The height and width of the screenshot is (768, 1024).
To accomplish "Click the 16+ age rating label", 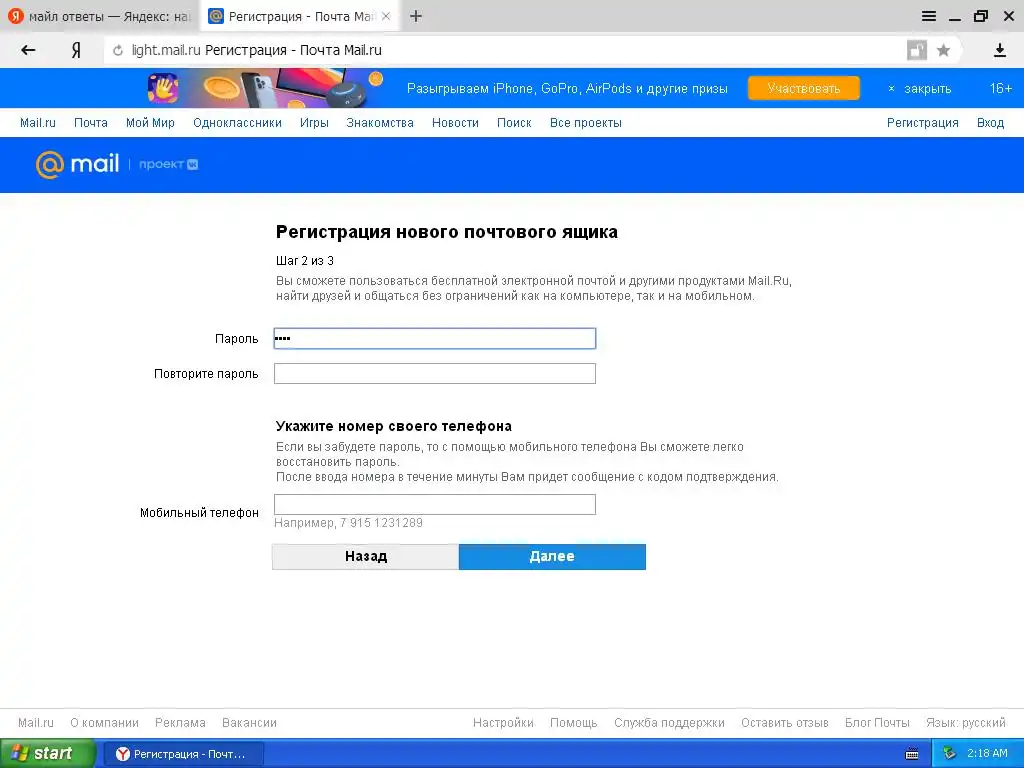I will coord(1000,89).
